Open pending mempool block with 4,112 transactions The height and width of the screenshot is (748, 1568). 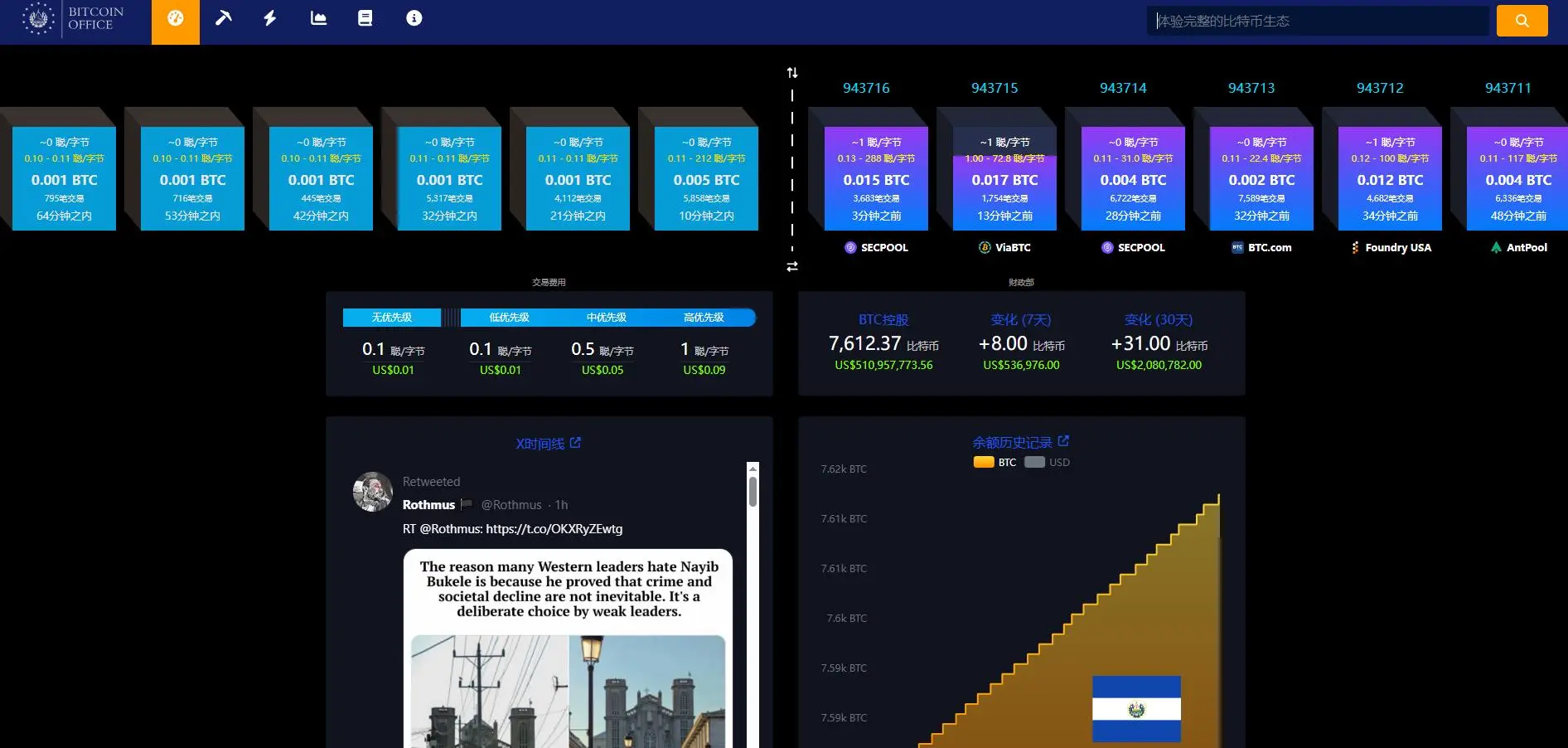click(578, 178)
